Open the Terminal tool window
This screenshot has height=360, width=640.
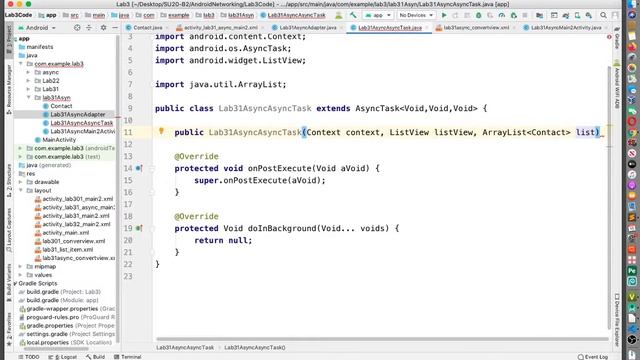pos(128,357)
